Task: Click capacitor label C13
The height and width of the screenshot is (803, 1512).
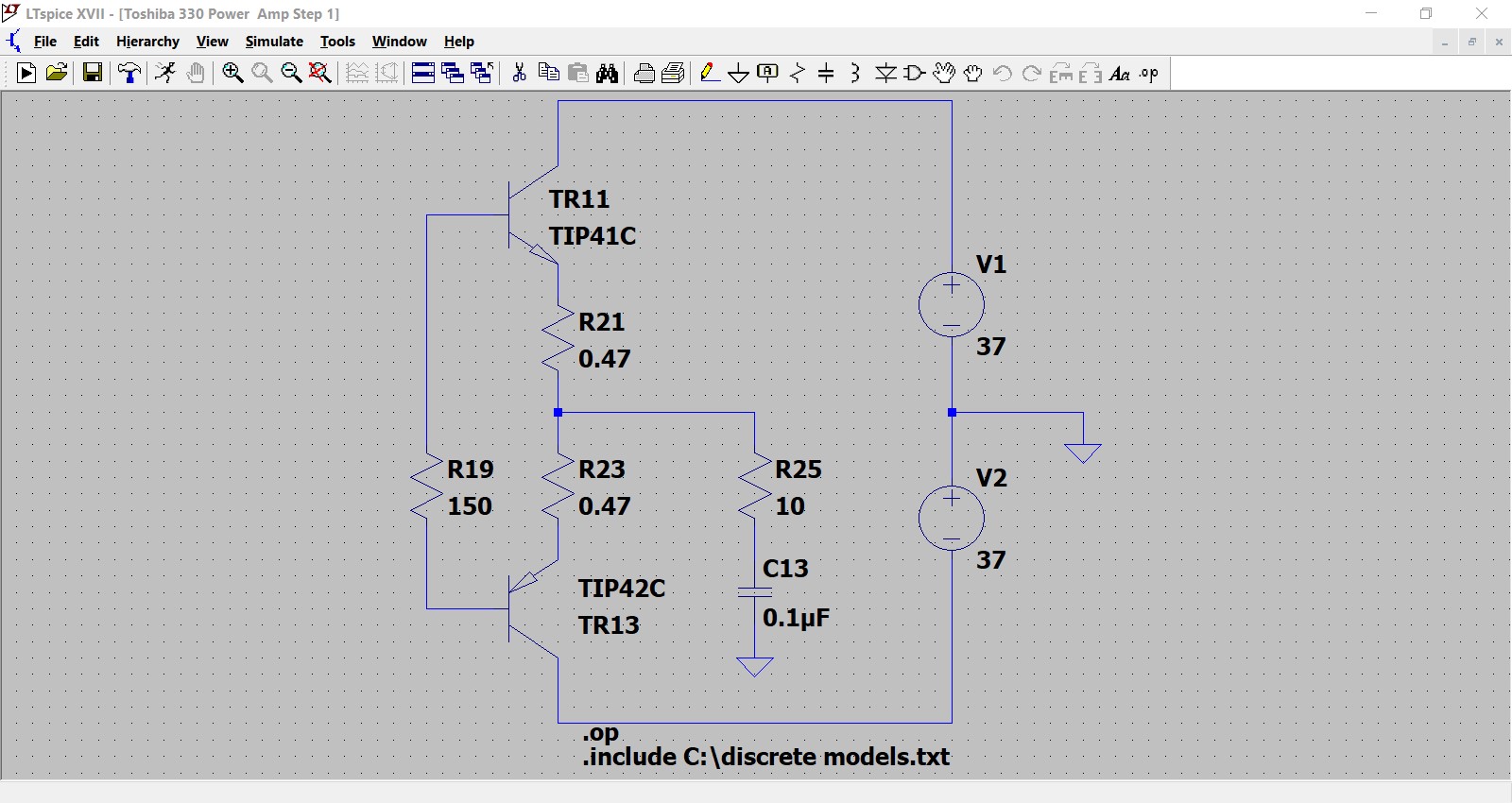Action: point(785,569)
